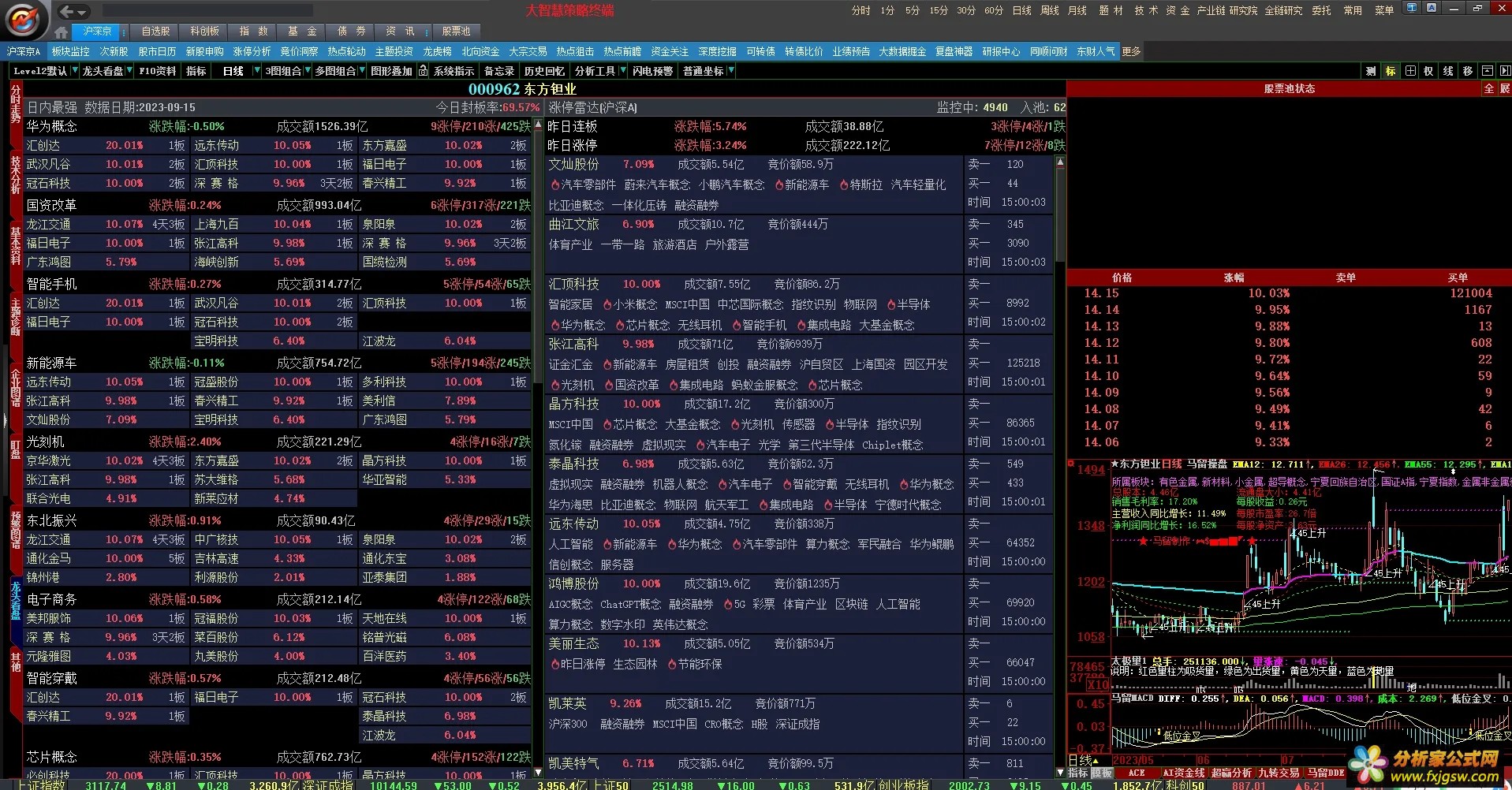Screen dimensions: 1512x790
Task: Click the flame icon beside 汽车零部件
Action: (554, 184)
